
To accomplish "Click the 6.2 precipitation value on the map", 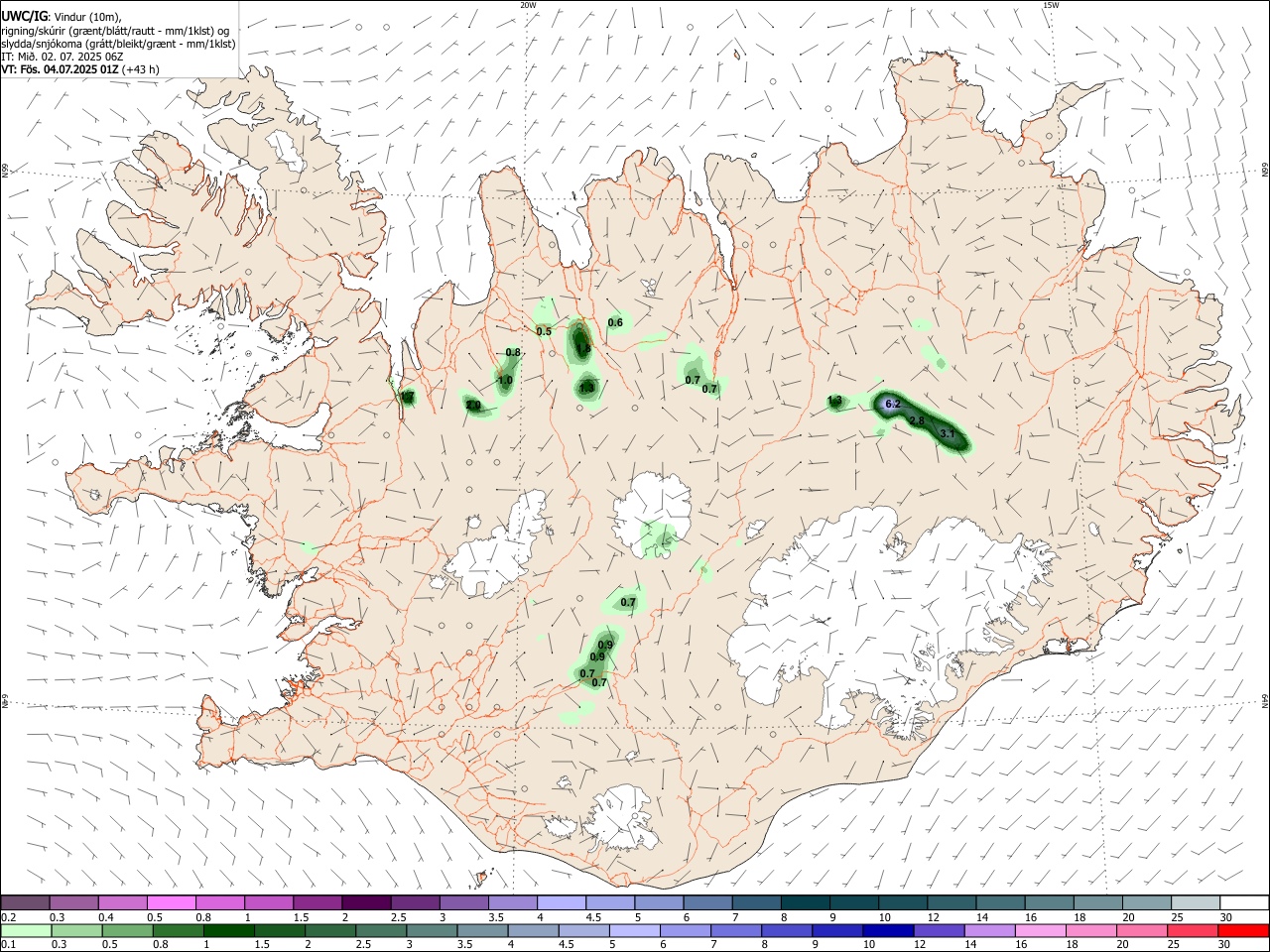I will [x=892, y=404].
